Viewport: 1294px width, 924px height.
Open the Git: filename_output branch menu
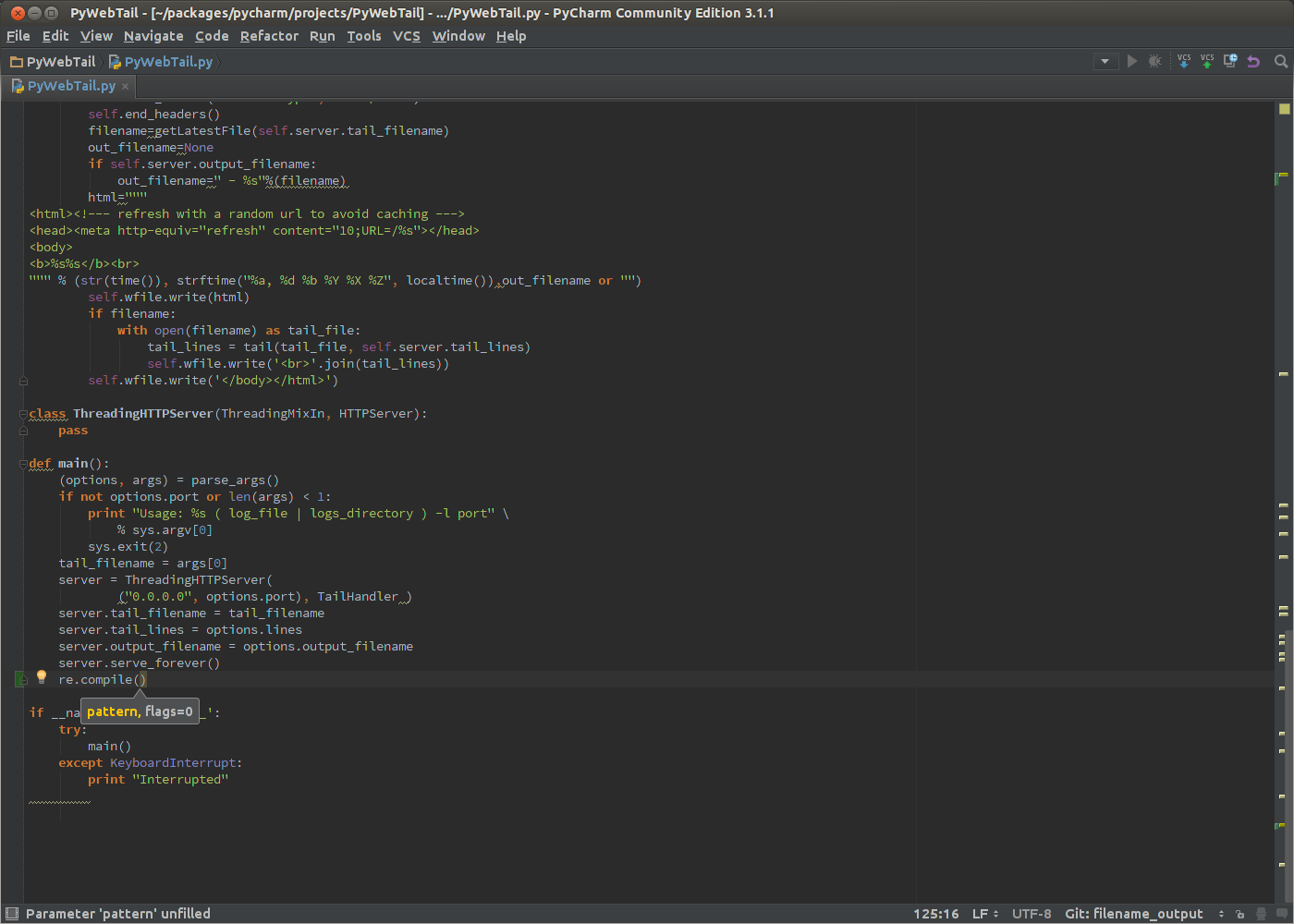1144,914
